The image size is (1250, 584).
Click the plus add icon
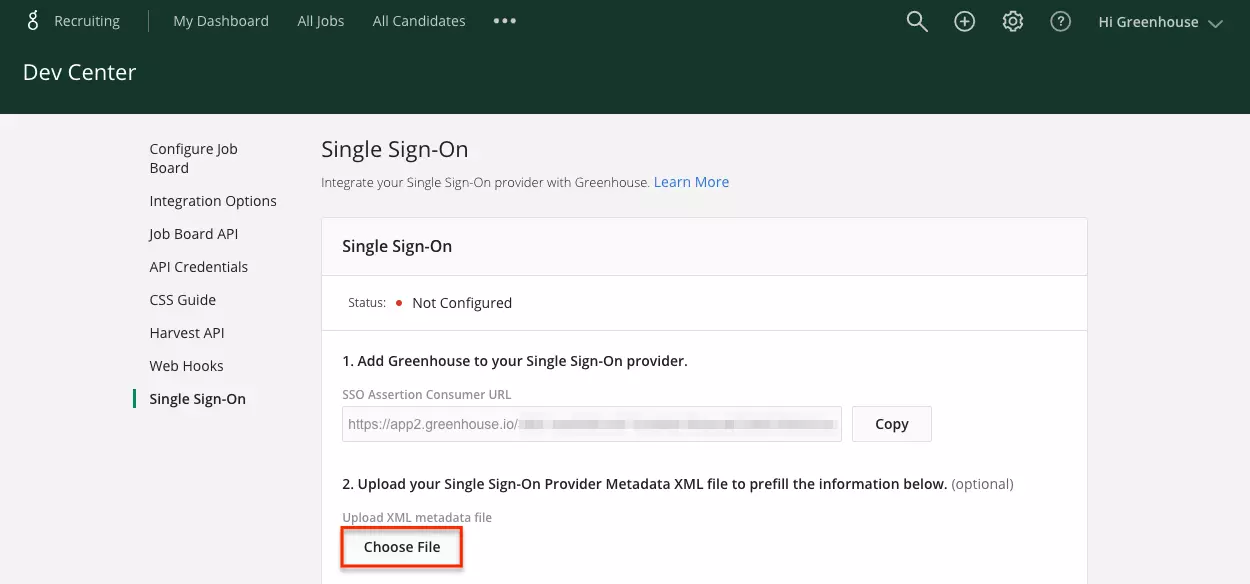click(965, 21)
